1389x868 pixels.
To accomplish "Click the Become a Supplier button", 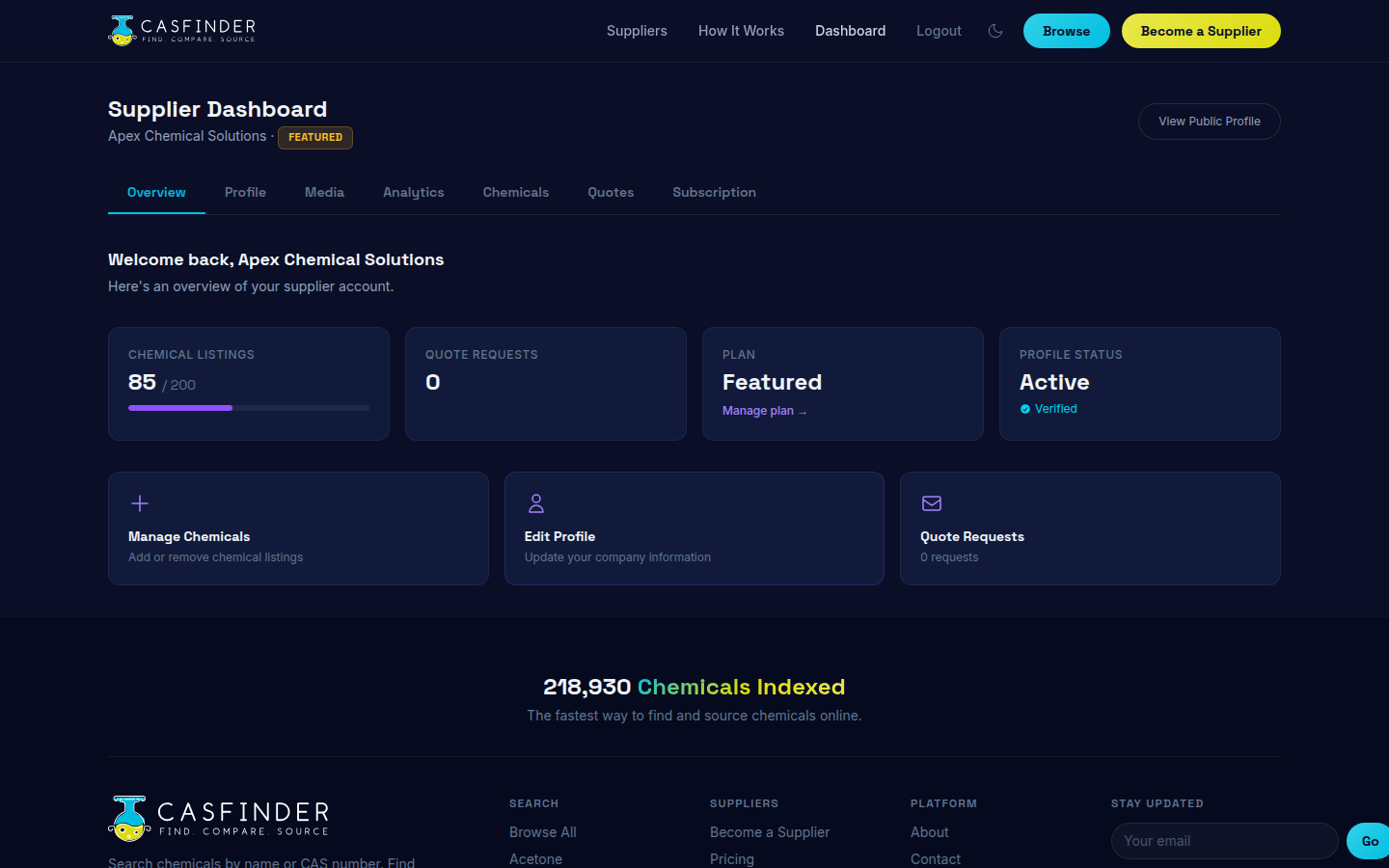I will [1200, 30].
